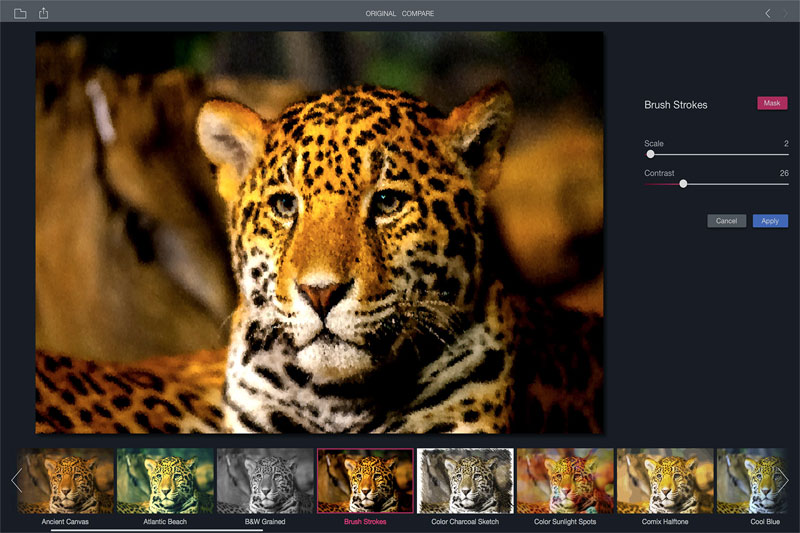Click the Contrast slider handle
The height and width of the screenshot is (533, 800).
pos(683,184)
